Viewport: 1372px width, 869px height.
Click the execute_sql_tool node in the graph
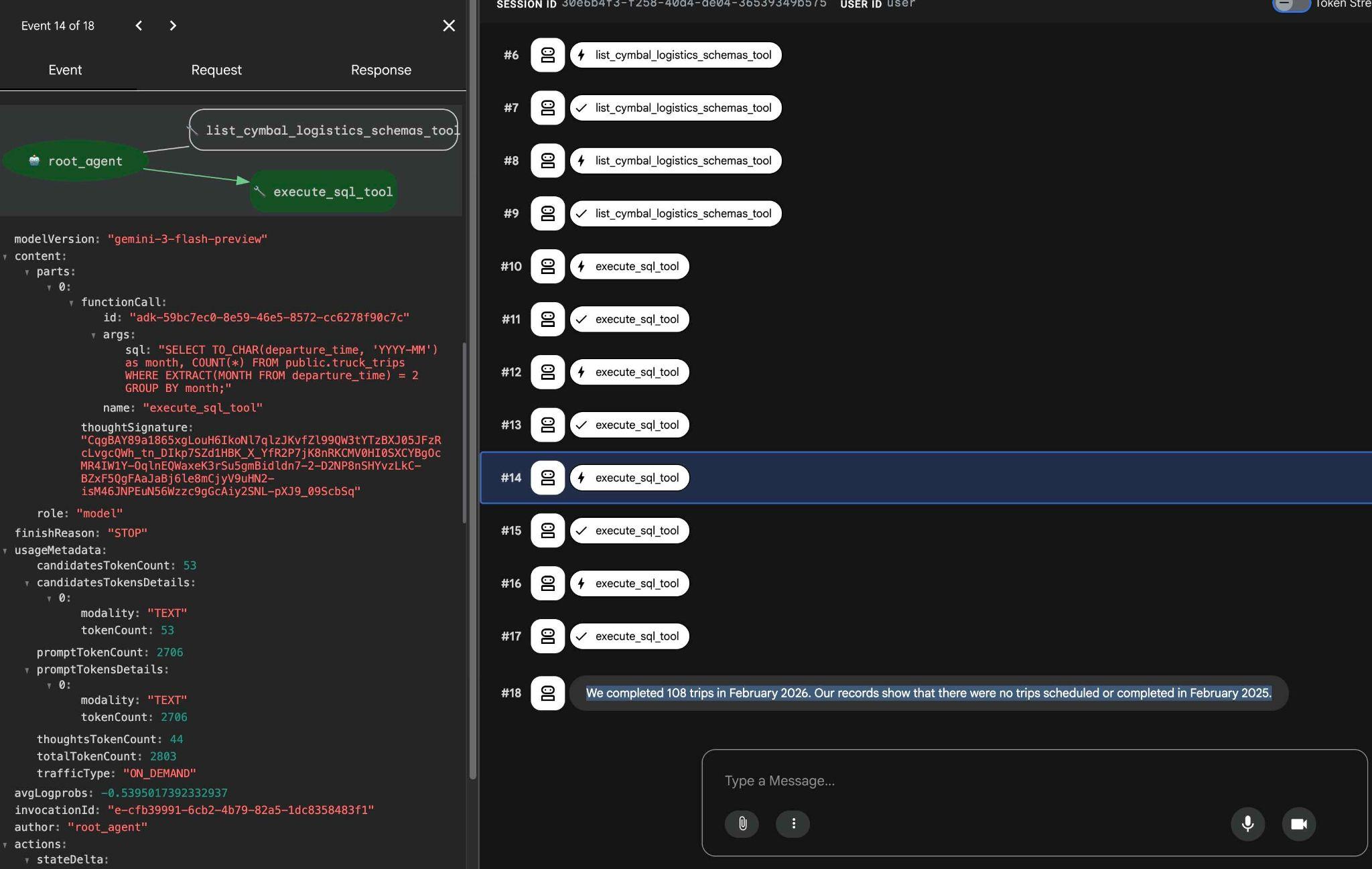pos(324,192)
